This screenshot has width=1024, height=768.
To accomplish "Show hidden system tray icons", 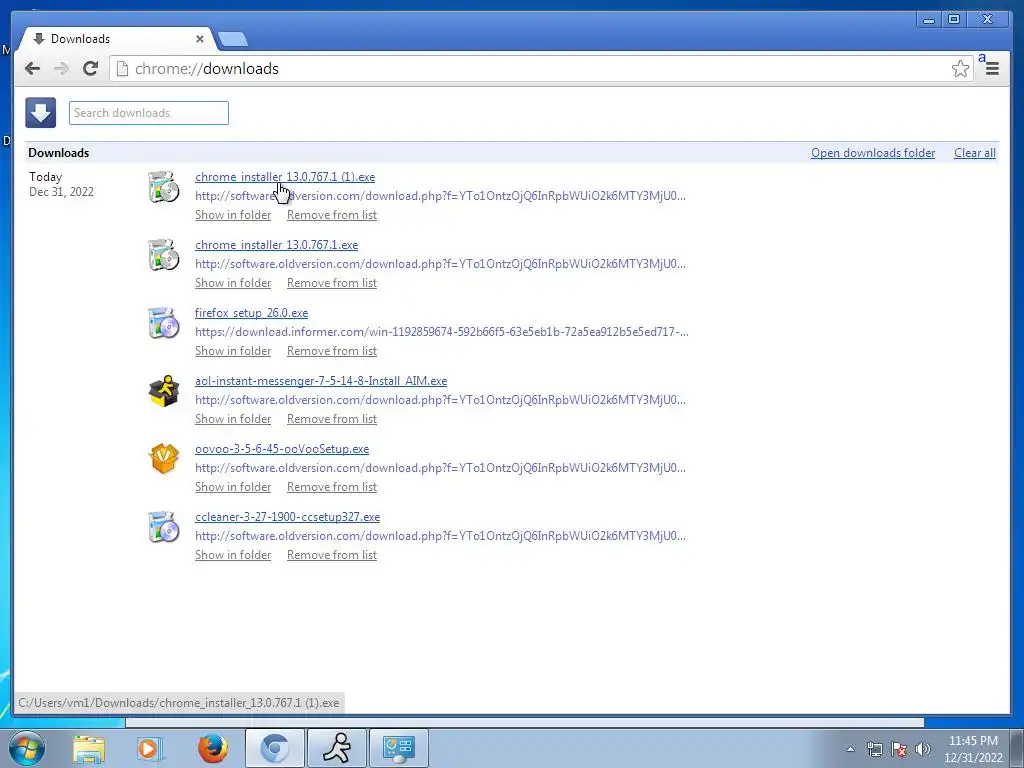I will tap(850, 749).
